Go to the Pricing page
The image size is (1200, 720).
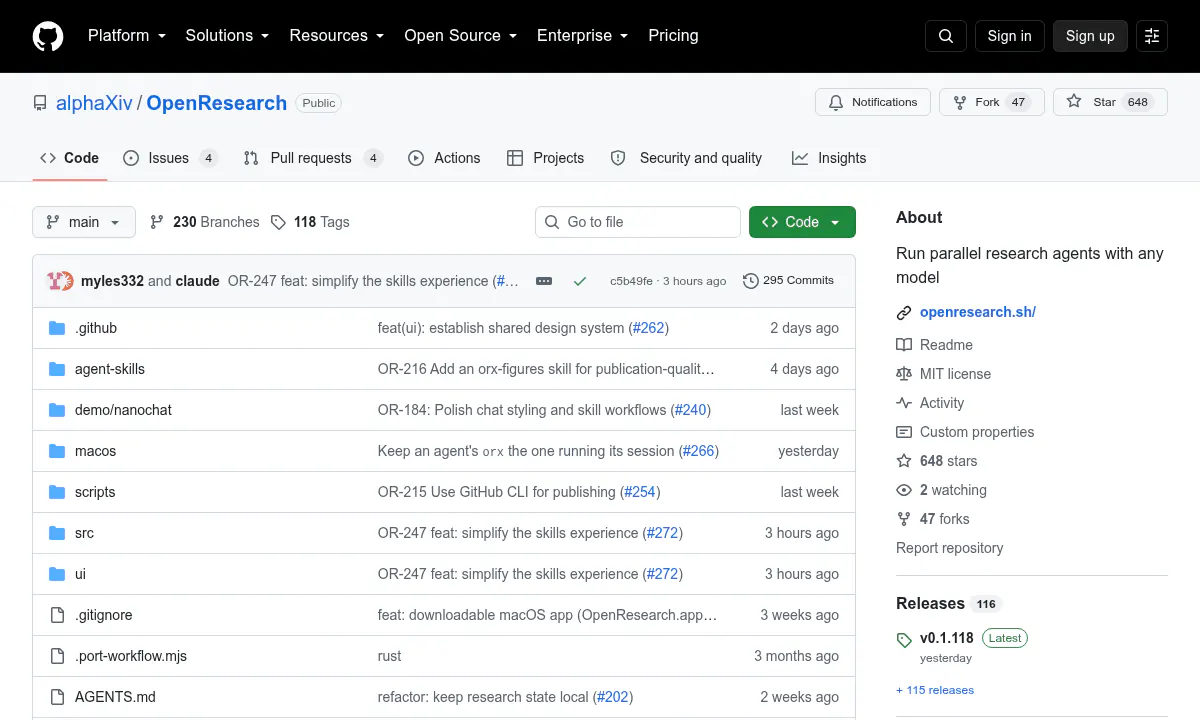(673, 35)
